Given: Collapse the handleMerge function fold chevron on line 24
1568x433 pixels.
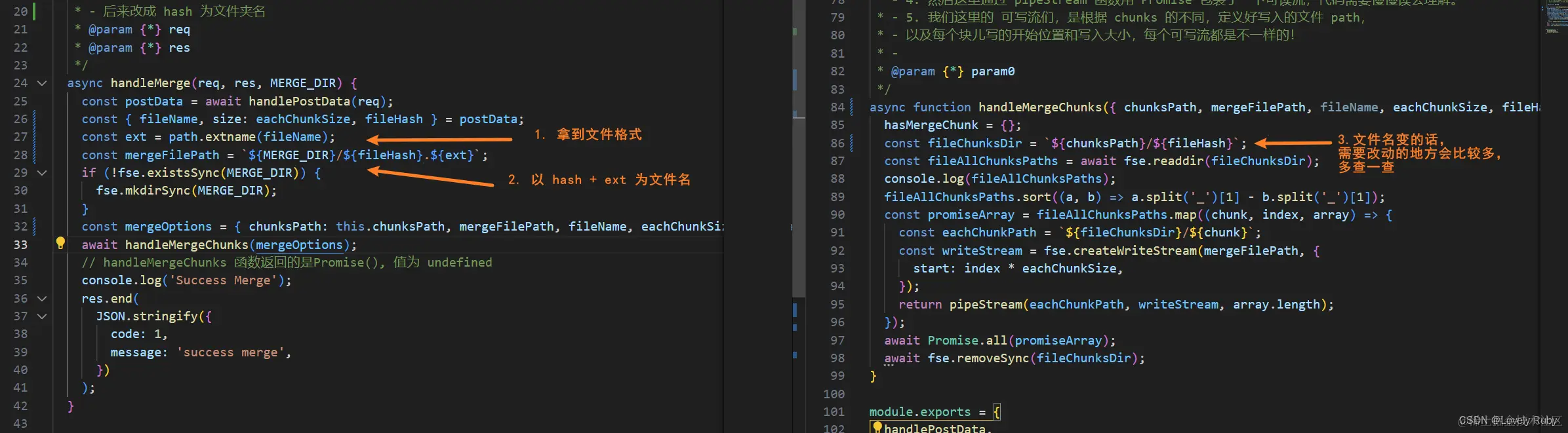Looking at the screenshot, I should (x=42, y=83).
